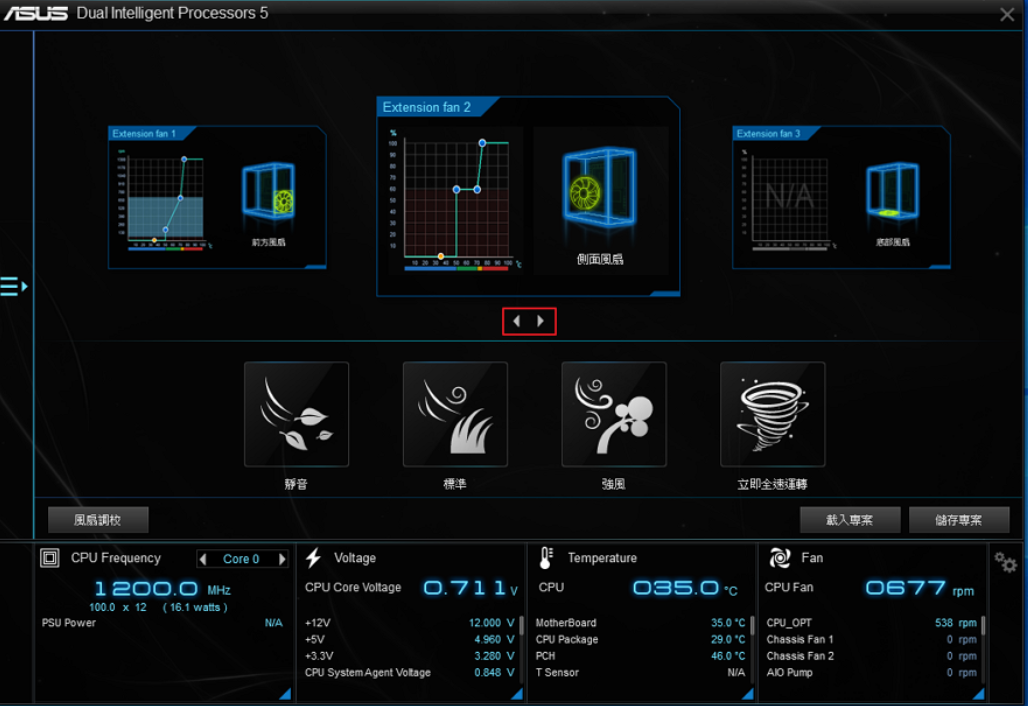The image size is (1028, 706).
Task: Click the bottom fan chassis icon
Action: click(892, 192)
